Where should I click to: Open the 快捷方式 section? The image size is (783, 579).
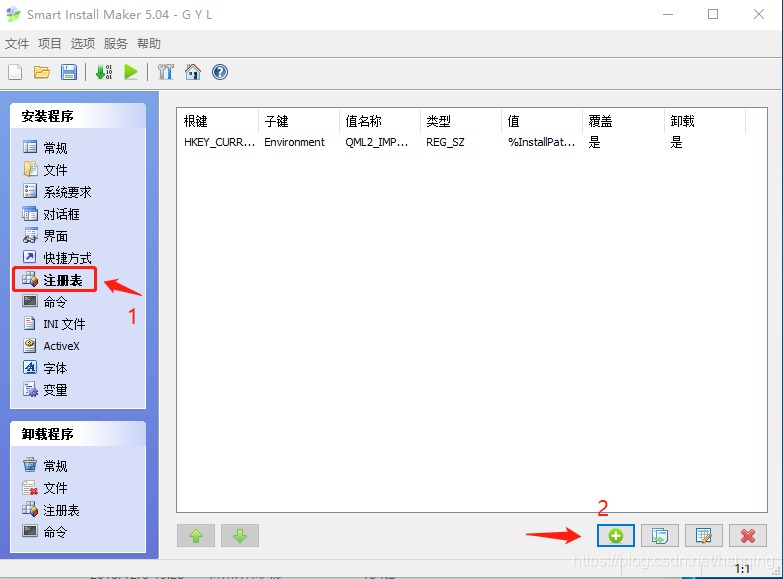[x=57, y=258]
